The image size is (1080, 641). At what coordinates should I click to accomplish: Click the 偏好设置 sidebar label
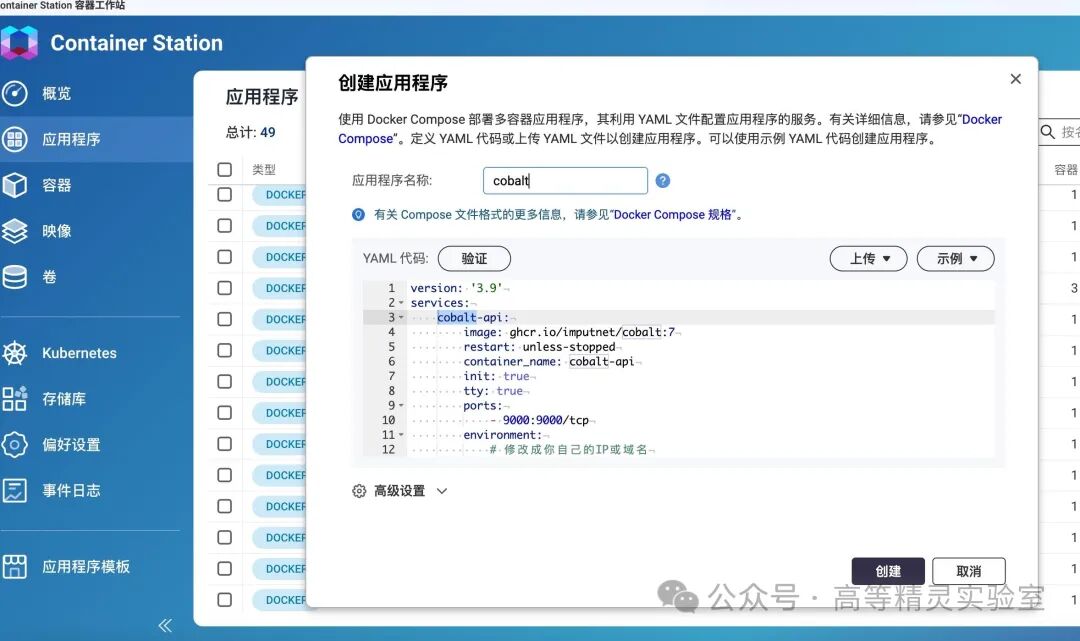pyautogui.click(x=71, y=445)
